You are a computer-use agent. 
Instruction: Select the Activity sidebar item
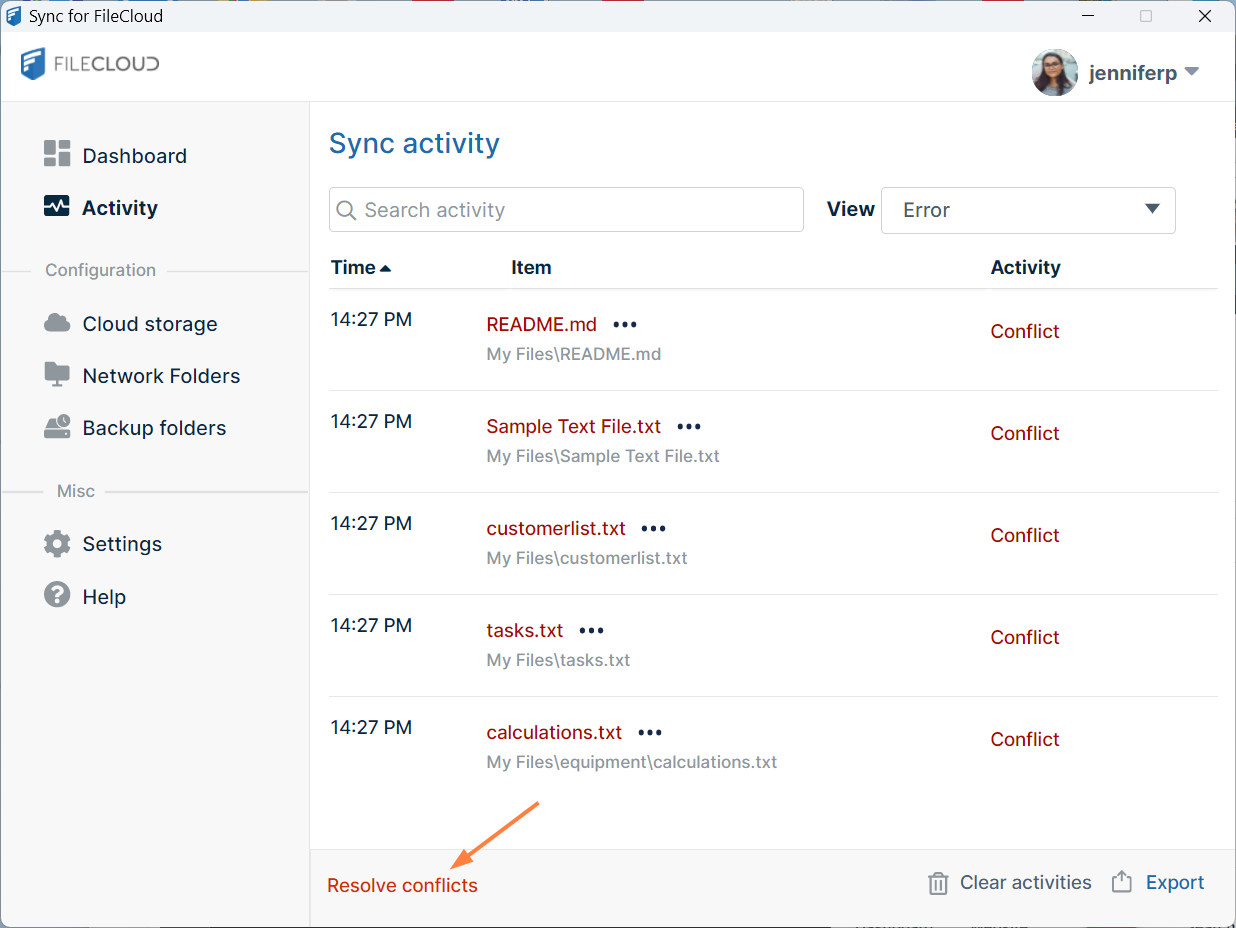(119, 208)
